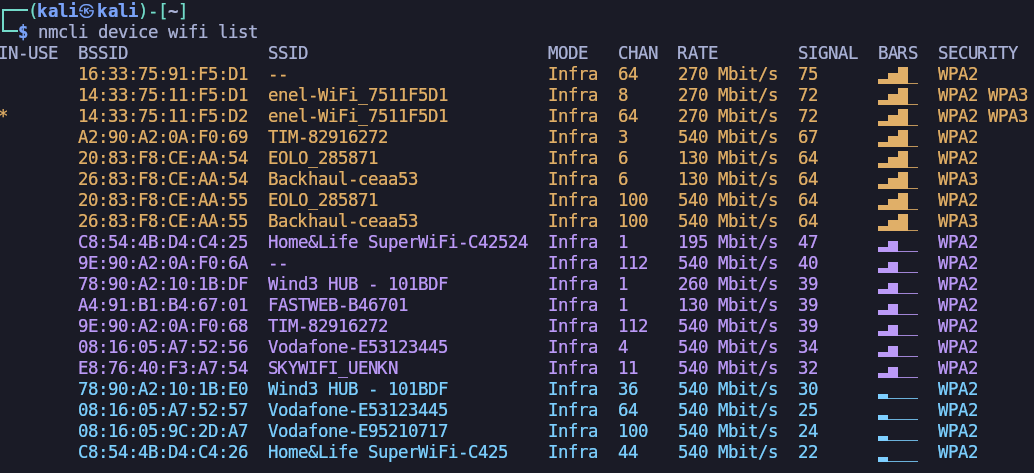This screenshot has height=473, width=1034.
Task: Click the signal bars in the first network row
Action: point(897,74)
